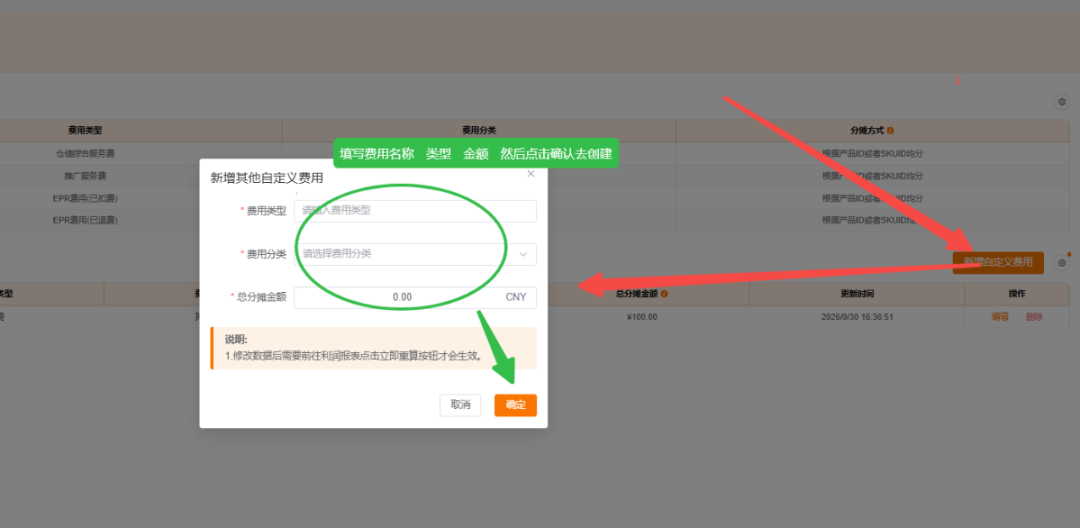Click the 取消 button
The image size is (1080, 528).
[x=460, y=405]
